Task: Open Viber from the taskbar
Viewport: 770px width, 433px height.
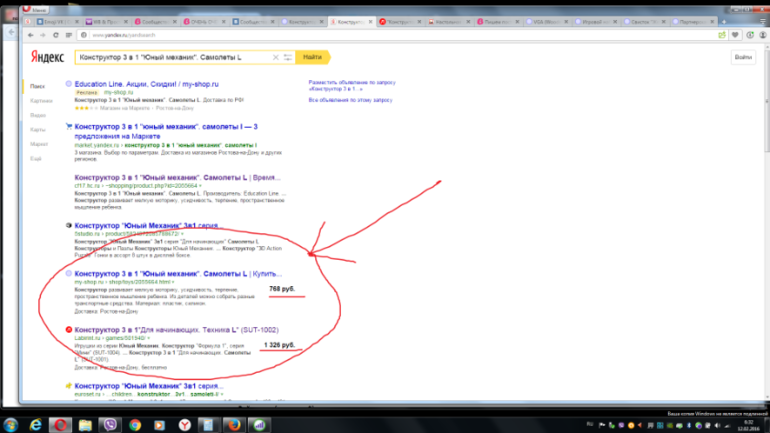Action: [109, 423]
